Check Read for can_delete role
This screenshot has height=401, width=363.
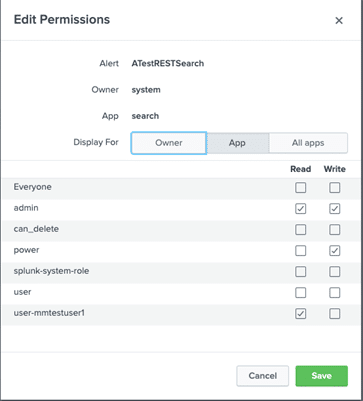point(301,230)
